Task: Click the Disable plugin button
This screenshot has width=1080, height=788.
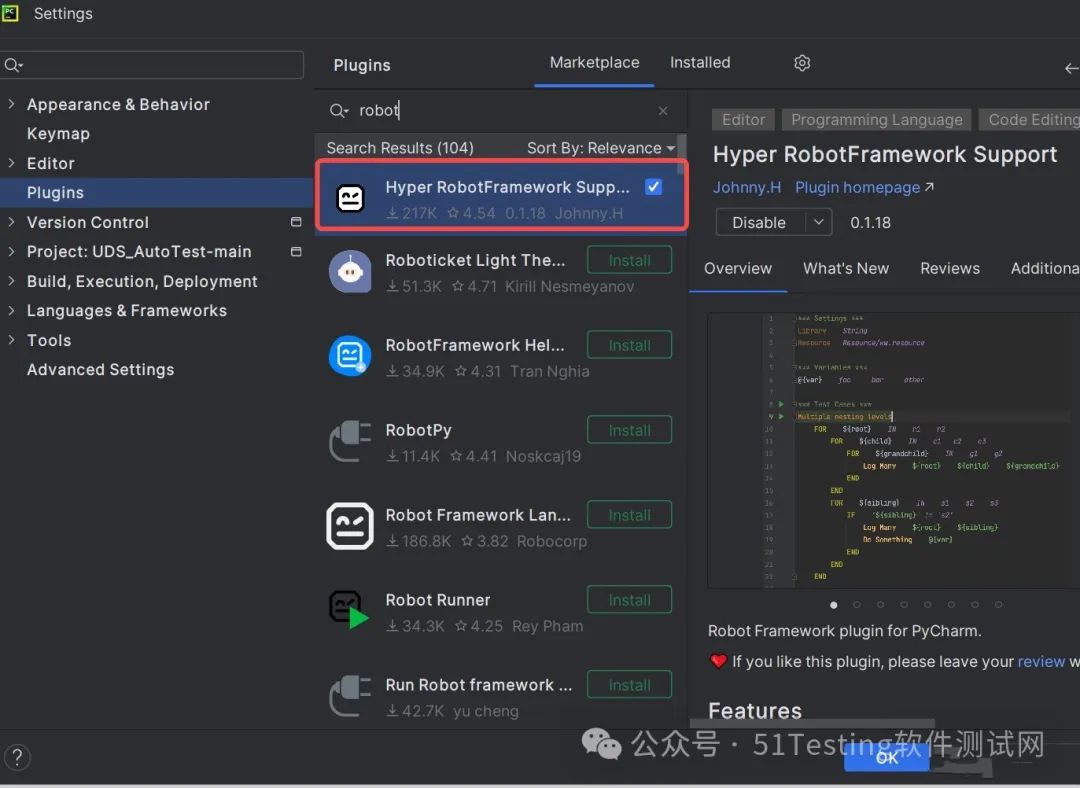Action: point(760,222)
